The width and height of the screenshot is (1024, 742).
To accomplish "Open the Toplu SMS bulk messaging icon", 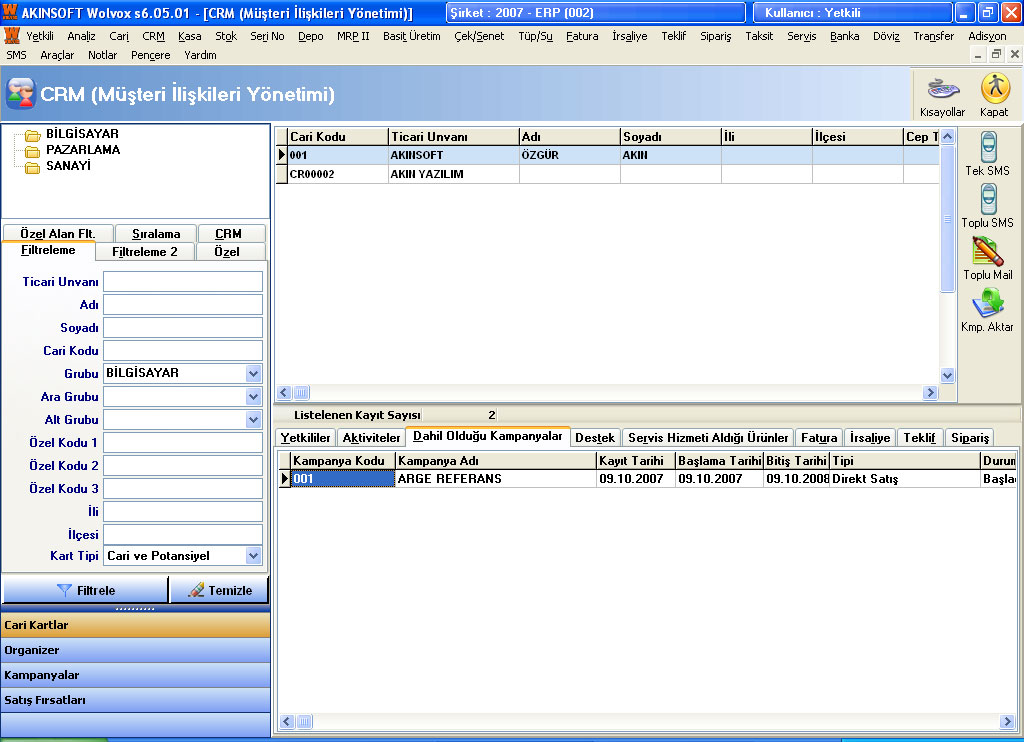I will click(x=987, y=205).
